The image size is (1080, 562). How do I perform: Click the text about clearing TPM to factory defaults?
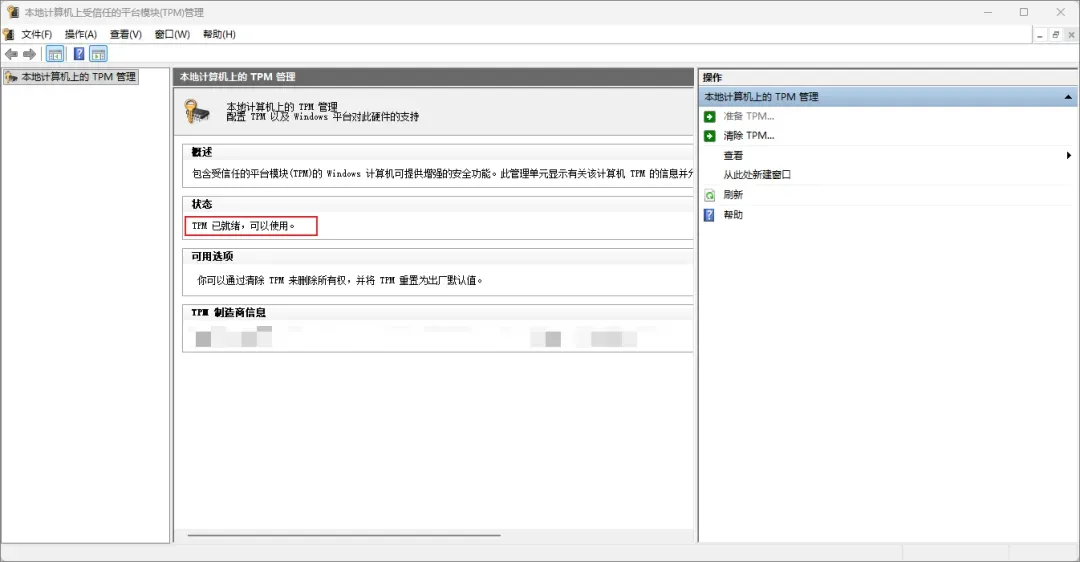coord(340,280)
